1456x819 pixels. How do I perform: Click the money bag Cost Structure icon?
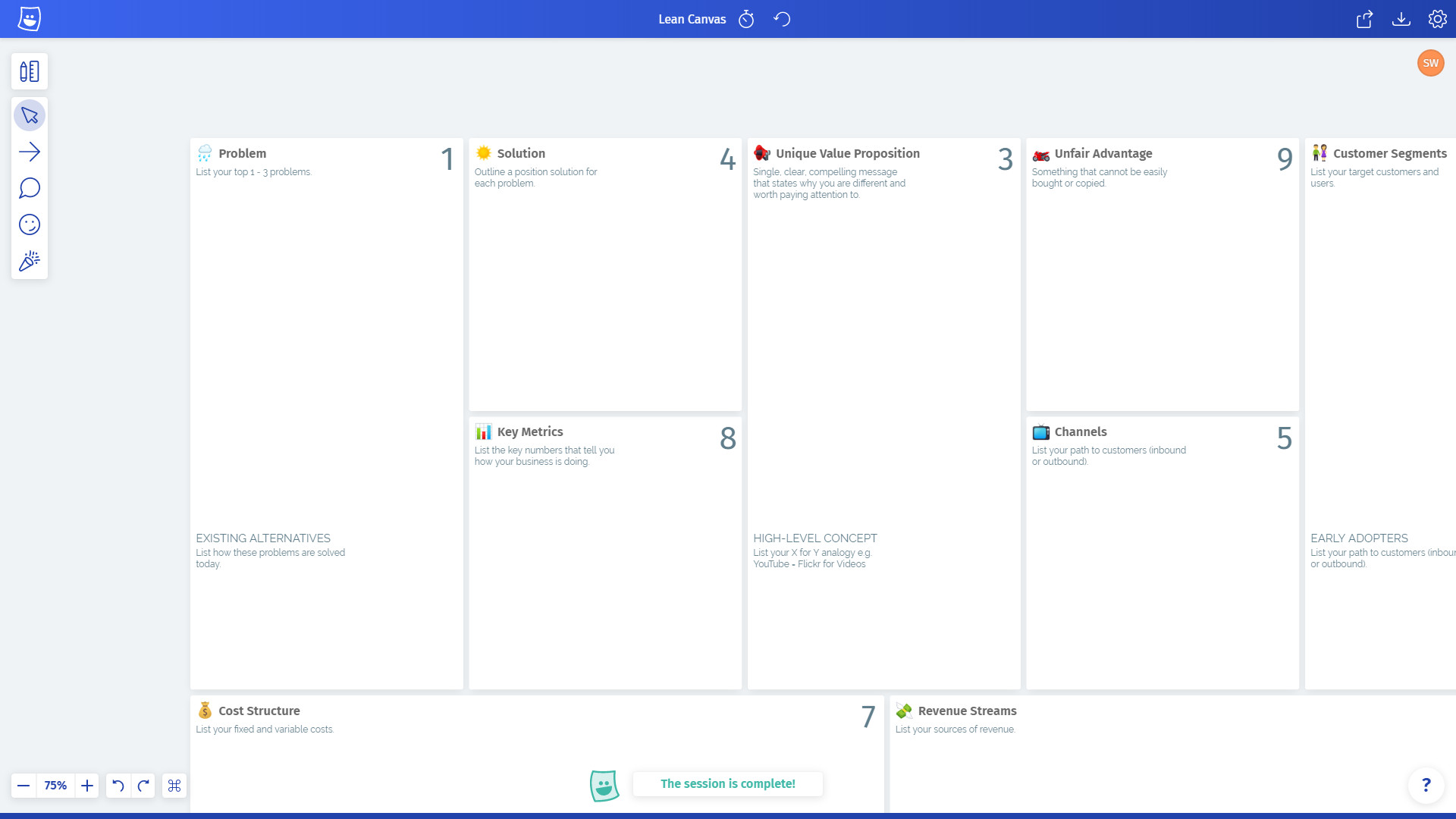(205, 710)
